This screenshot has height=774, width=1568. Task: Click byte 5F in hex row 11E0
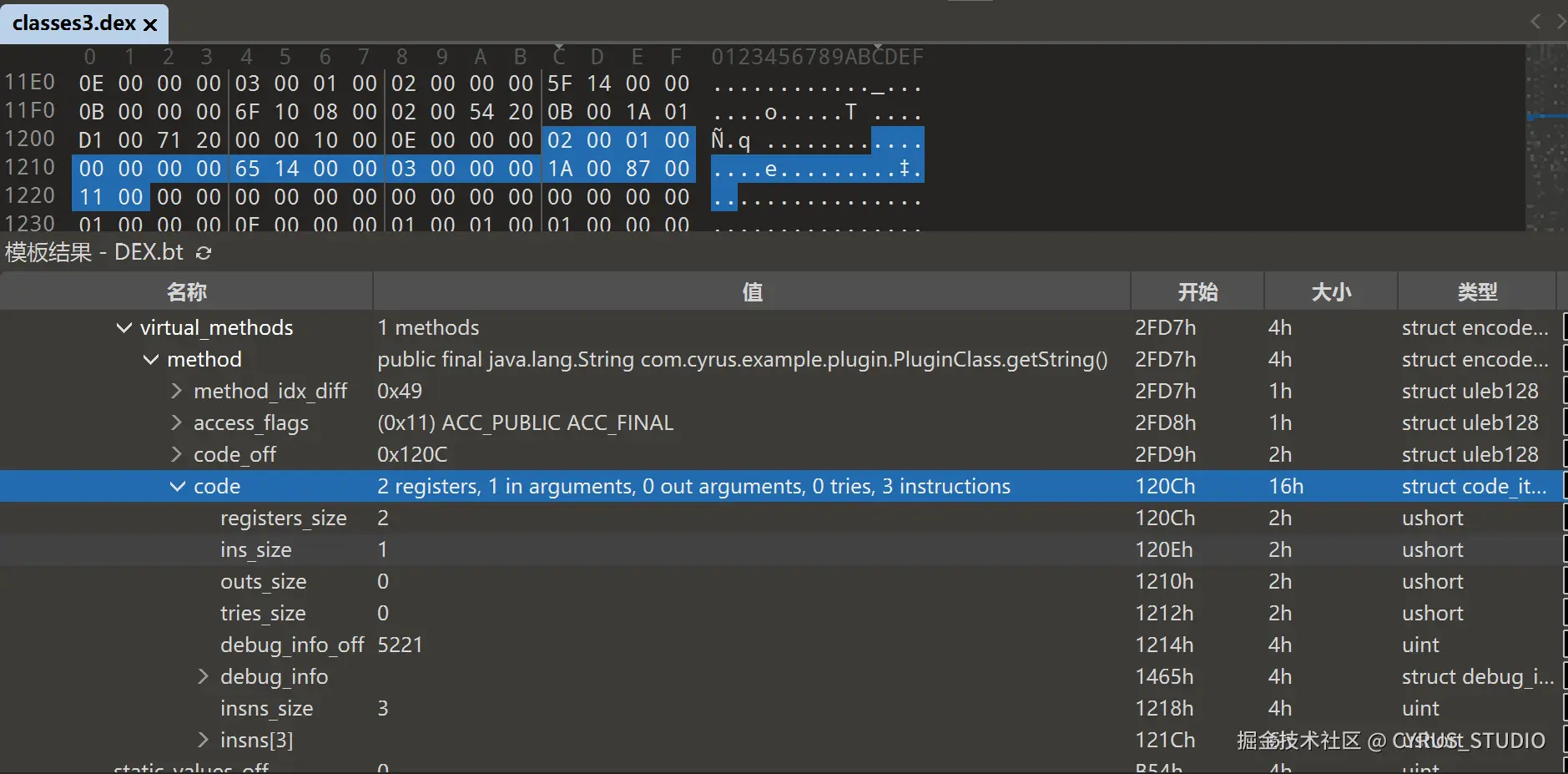560,83
